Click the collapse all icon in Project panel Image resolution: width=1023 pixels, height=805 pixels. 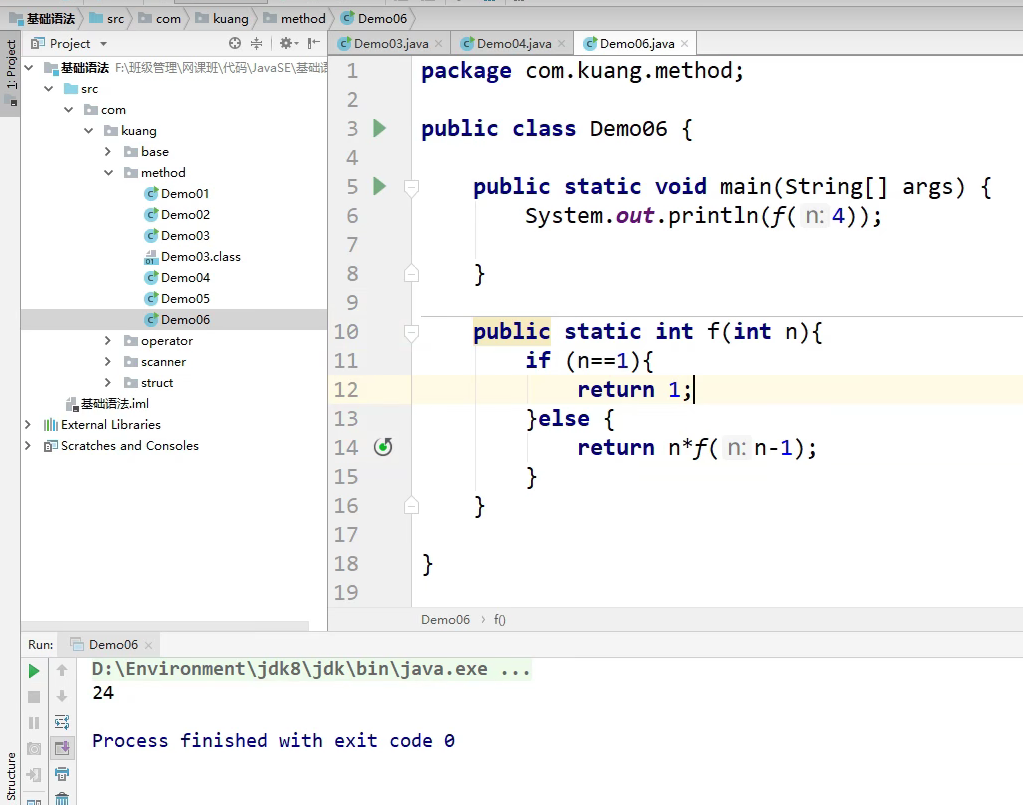pos(256,43)
